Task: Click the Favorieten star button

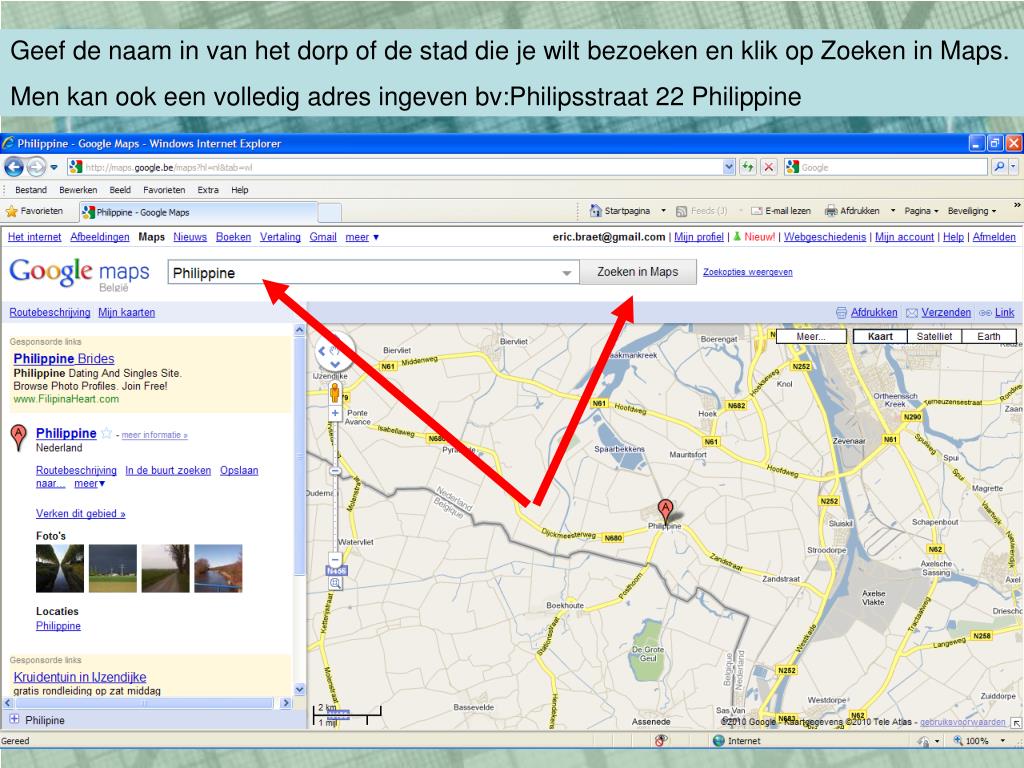Action: pyautogui.click(x=34, y=211)
